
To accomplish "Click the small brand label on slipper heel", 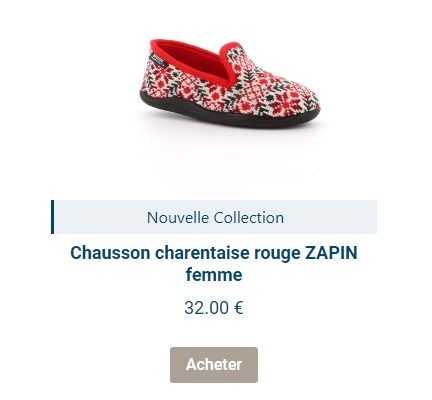I will point(157,59).
